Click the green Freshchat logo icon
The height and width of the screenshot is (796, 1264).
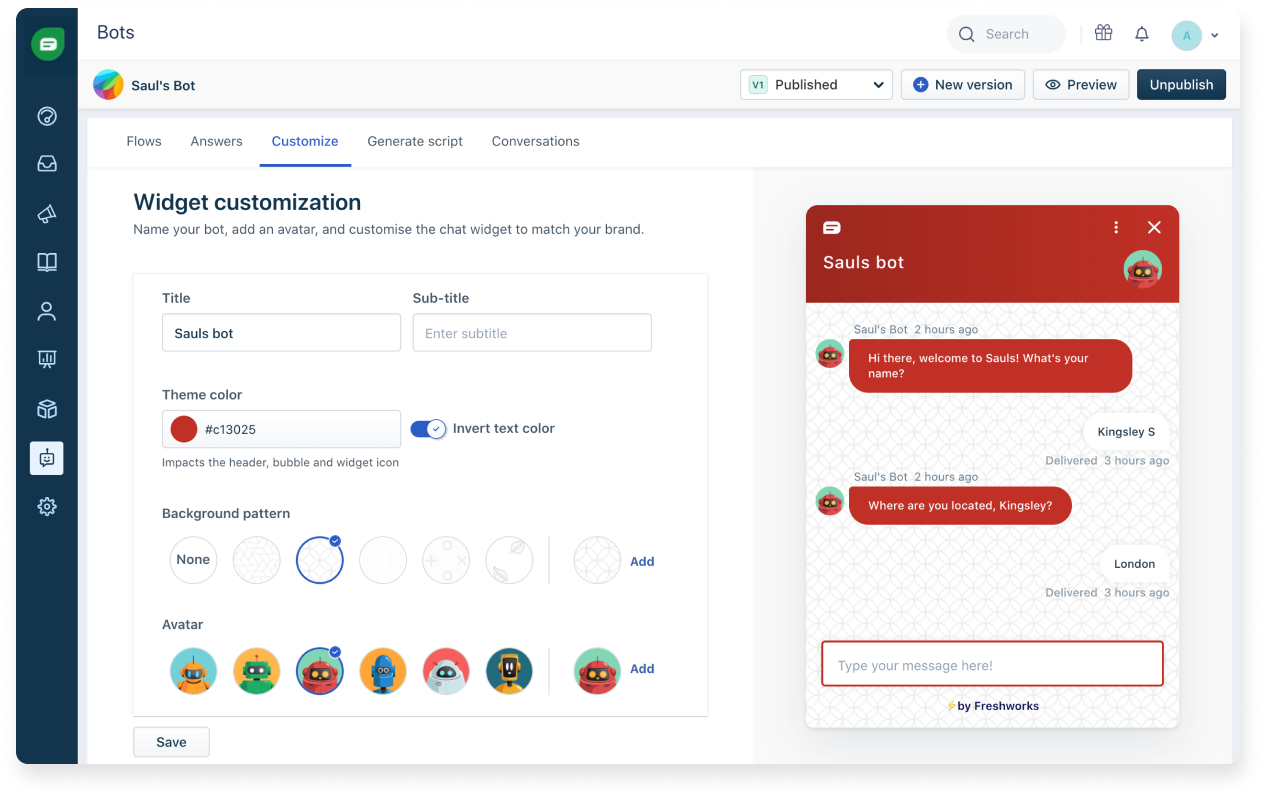[x=47, y=44]
